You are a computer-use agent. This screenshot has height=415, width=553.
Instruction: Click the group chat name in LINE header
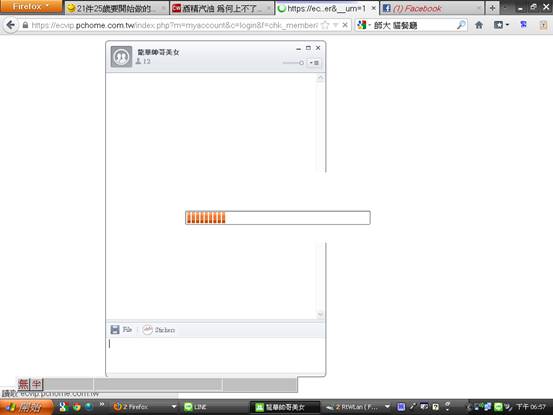158,52
